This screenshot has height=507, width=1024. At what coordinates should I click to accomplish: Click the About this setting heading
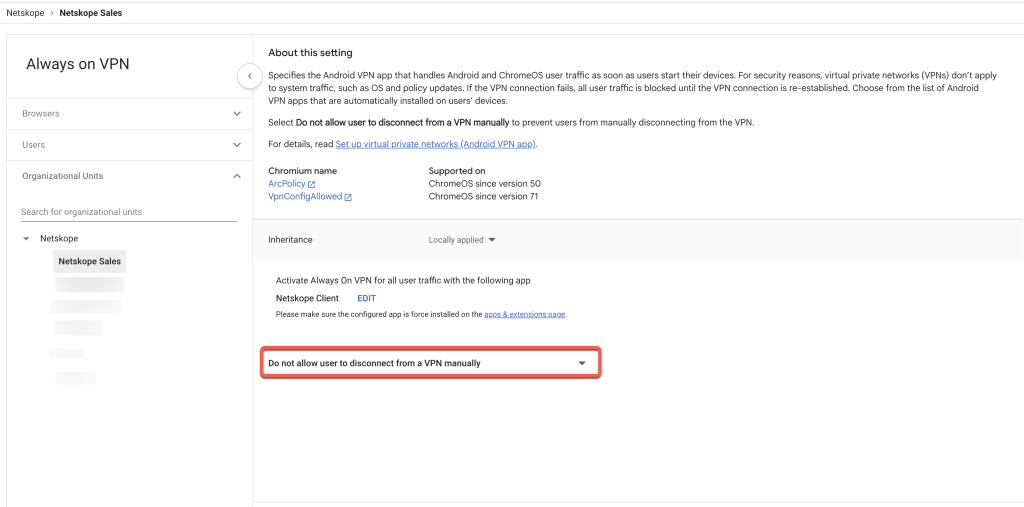pyautogui.click(x=310, y=53)
